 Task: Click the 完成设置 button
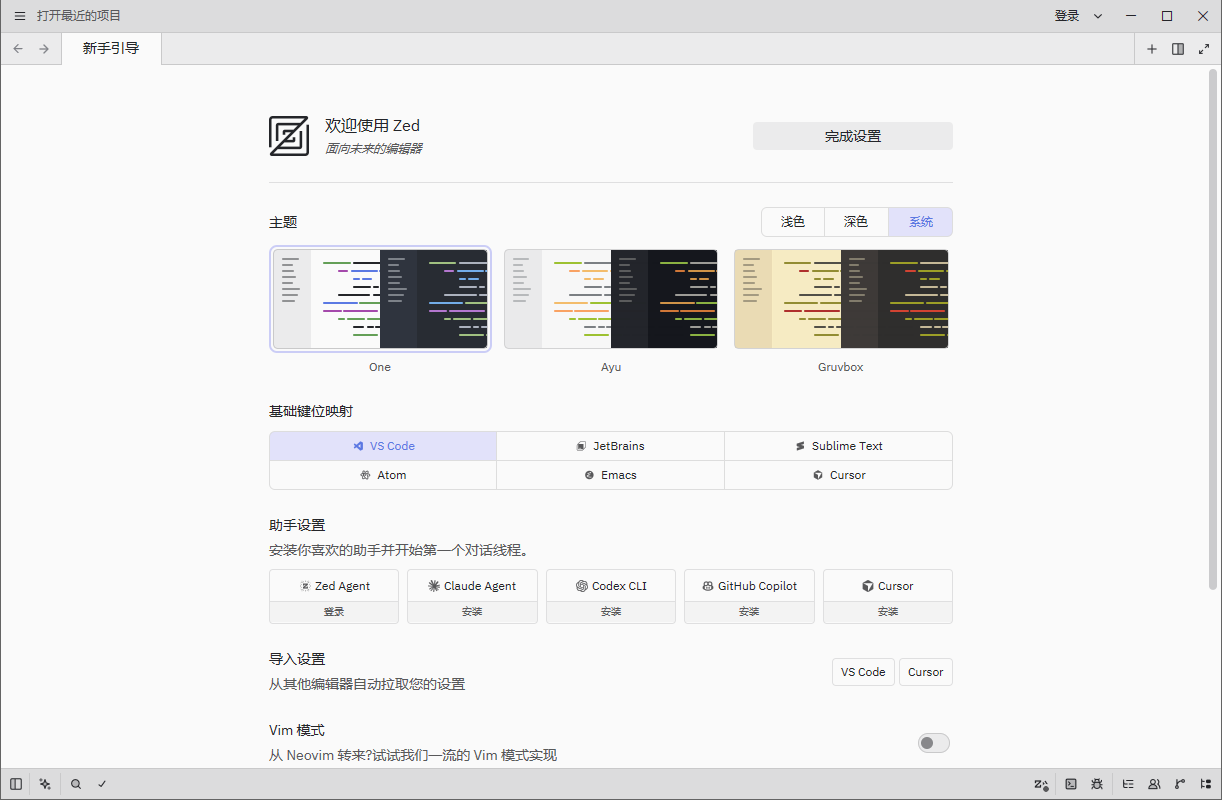click(x=853, y=136)
